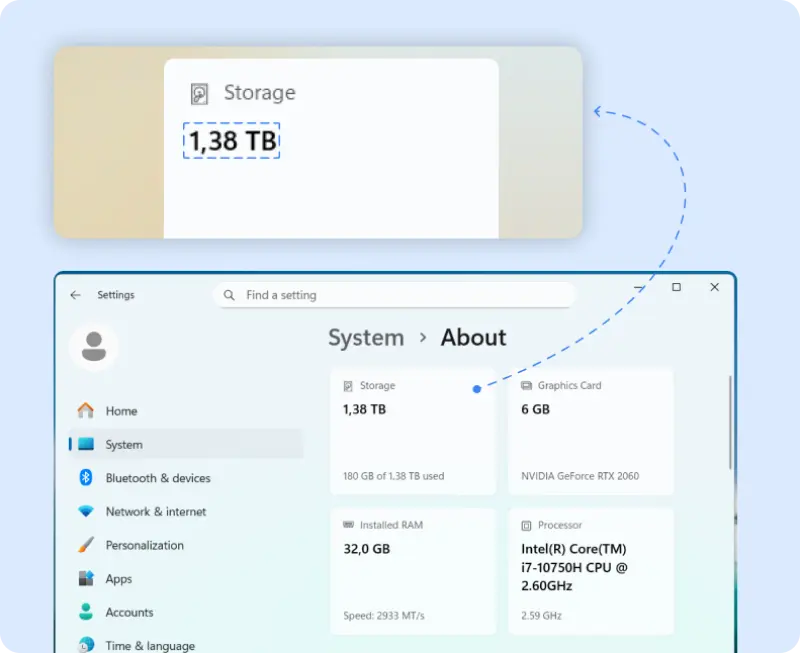Screen dimensions: 800x653
Task: Open the user profile avatar
Action: coord(94,347)
